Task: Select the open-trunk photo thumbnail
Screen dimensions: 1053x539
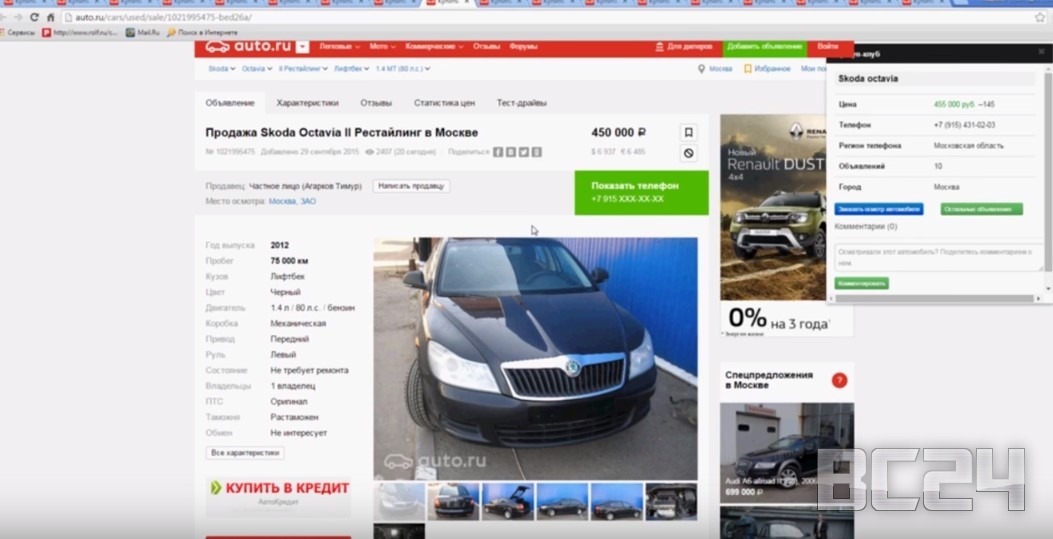Action: 508,501
